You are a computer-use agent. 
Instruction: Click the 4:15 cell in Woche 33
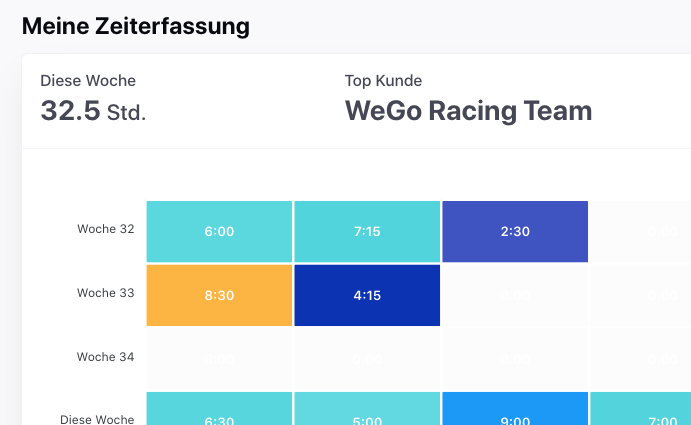[367, 295]
